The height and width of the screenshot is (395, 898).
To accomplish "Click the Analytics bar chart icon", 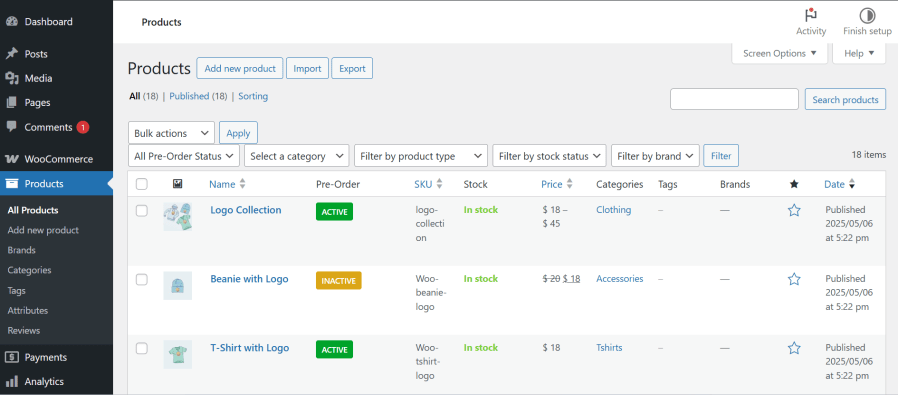I will coord(11,382).
